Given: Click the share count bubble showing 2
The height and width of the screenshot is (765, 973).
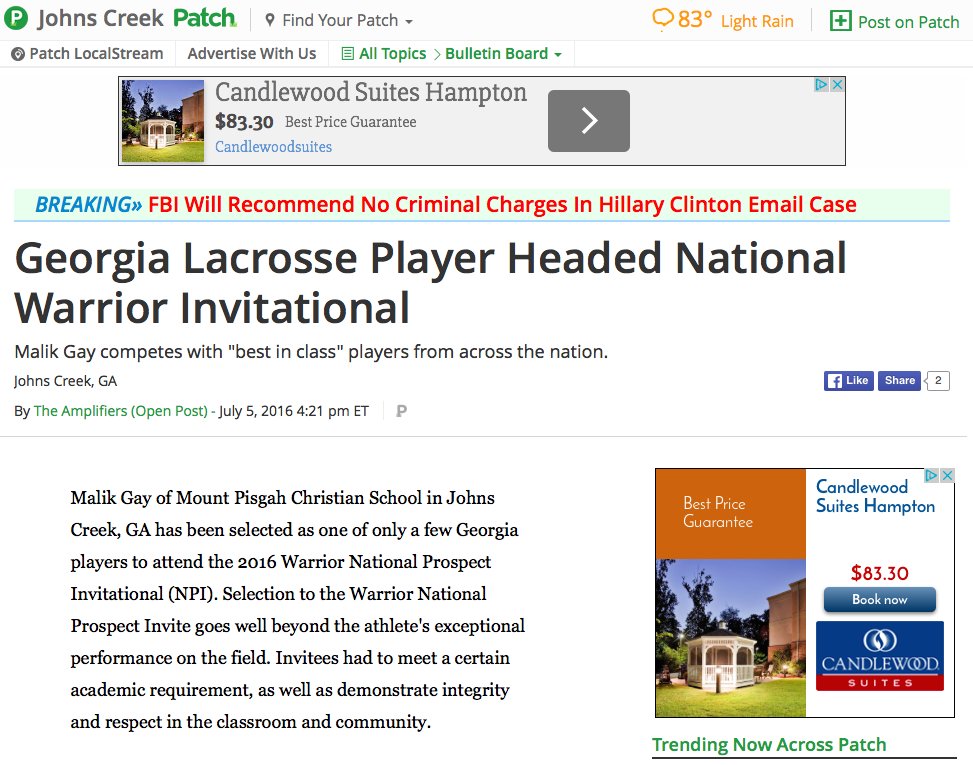Looking at the screenshot, I should tap(938, 381).
